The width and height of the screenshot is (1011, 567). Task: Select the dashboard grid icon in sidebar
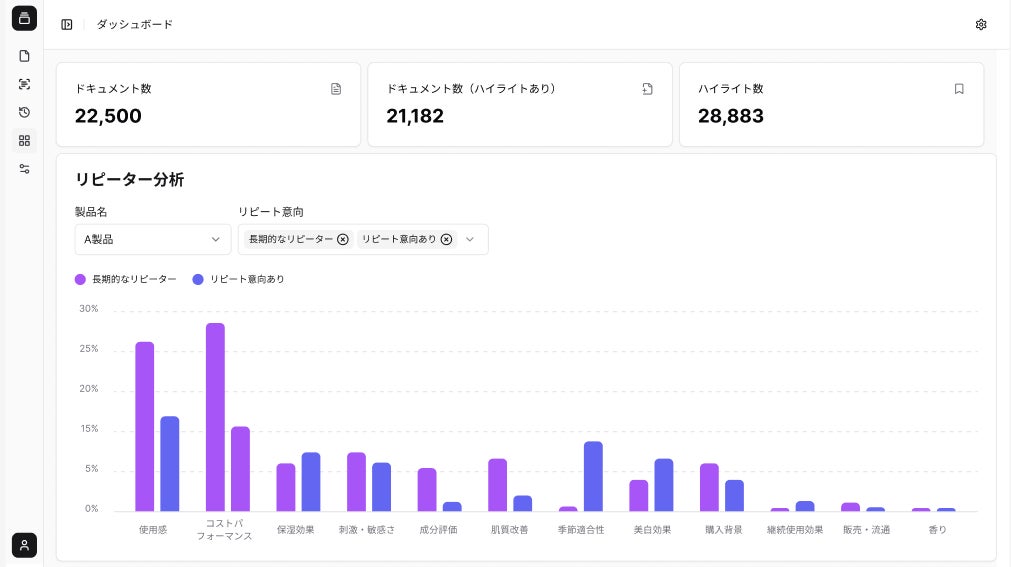click(x=25, y=141)
